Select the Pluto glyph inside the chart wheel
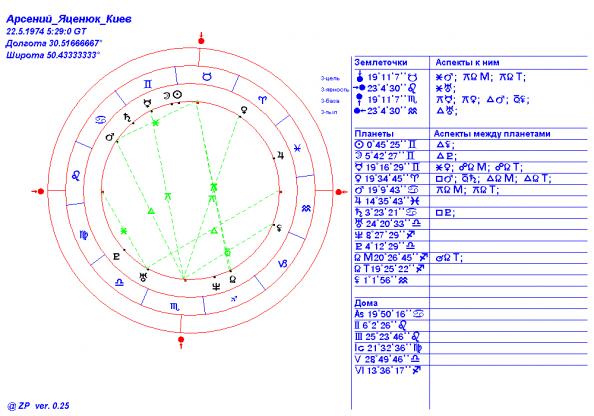The width and height of the screenshot is (594, 416). pyautogui.click(x=117, y=256)
